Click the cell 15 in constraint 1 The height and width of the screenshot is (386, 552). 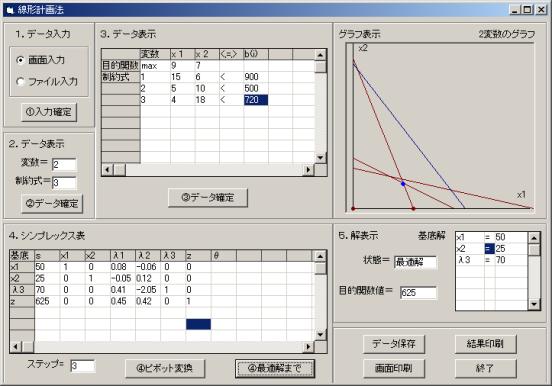point(182,77)
